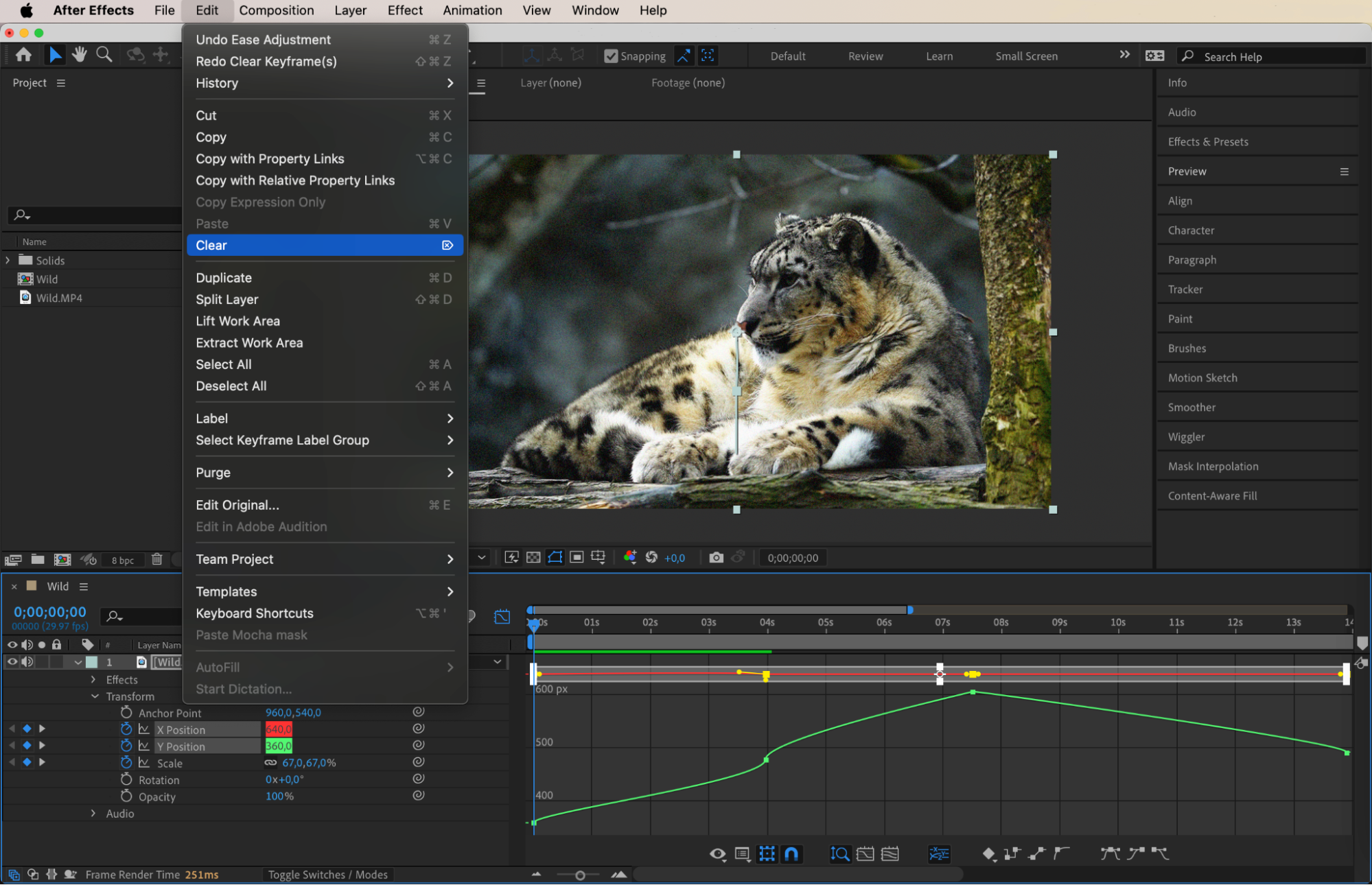Expand the Solids folder

point(8,261)
